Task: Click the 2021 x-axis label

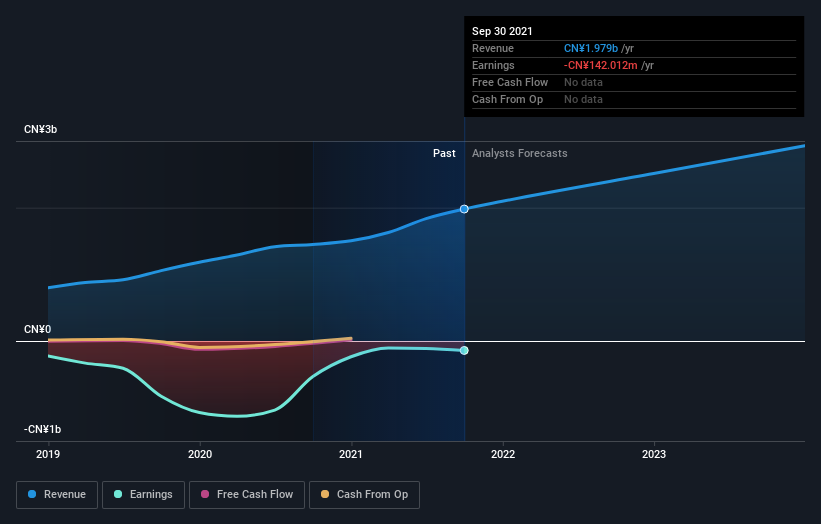Action: (351, 454)
